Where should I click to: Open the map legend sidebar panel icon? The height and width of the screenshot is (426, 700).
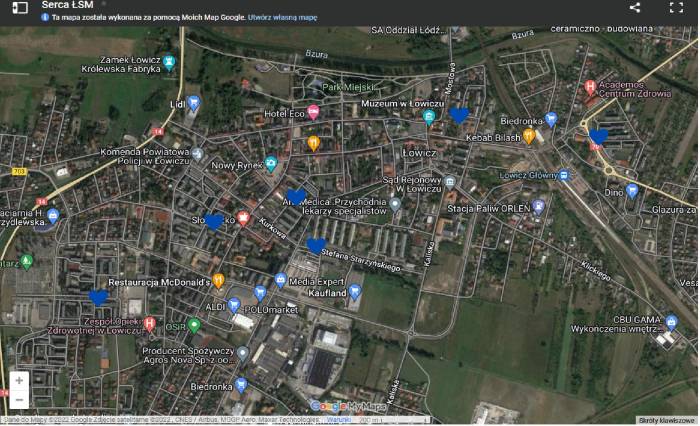pyautogui.click(x=20, y=8)
